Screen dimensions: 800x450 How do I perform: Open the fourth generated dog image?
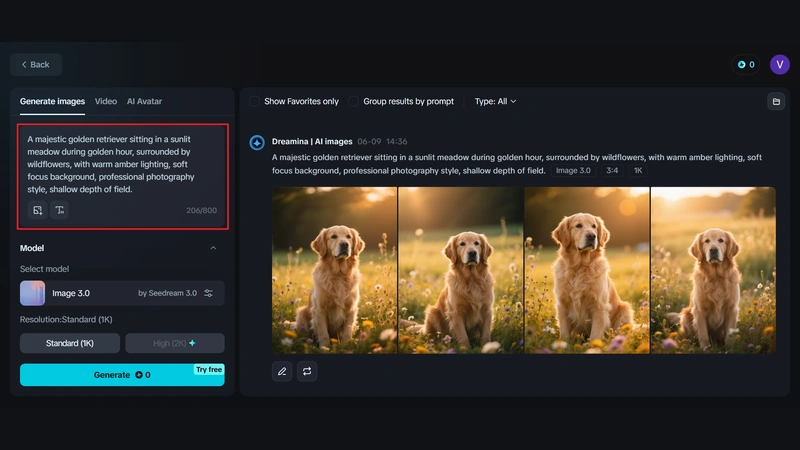713,270
